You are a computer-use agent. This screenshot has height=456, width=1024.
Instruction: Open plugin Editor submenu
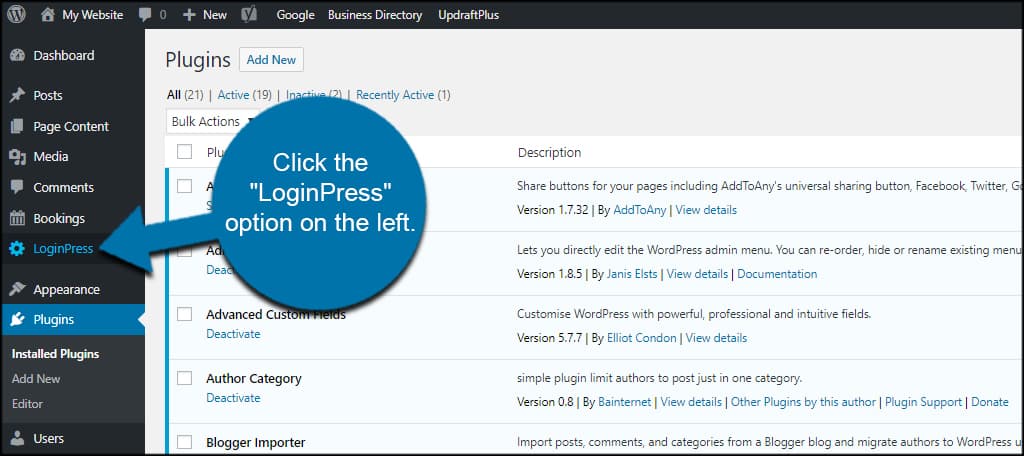pos(27,403)
